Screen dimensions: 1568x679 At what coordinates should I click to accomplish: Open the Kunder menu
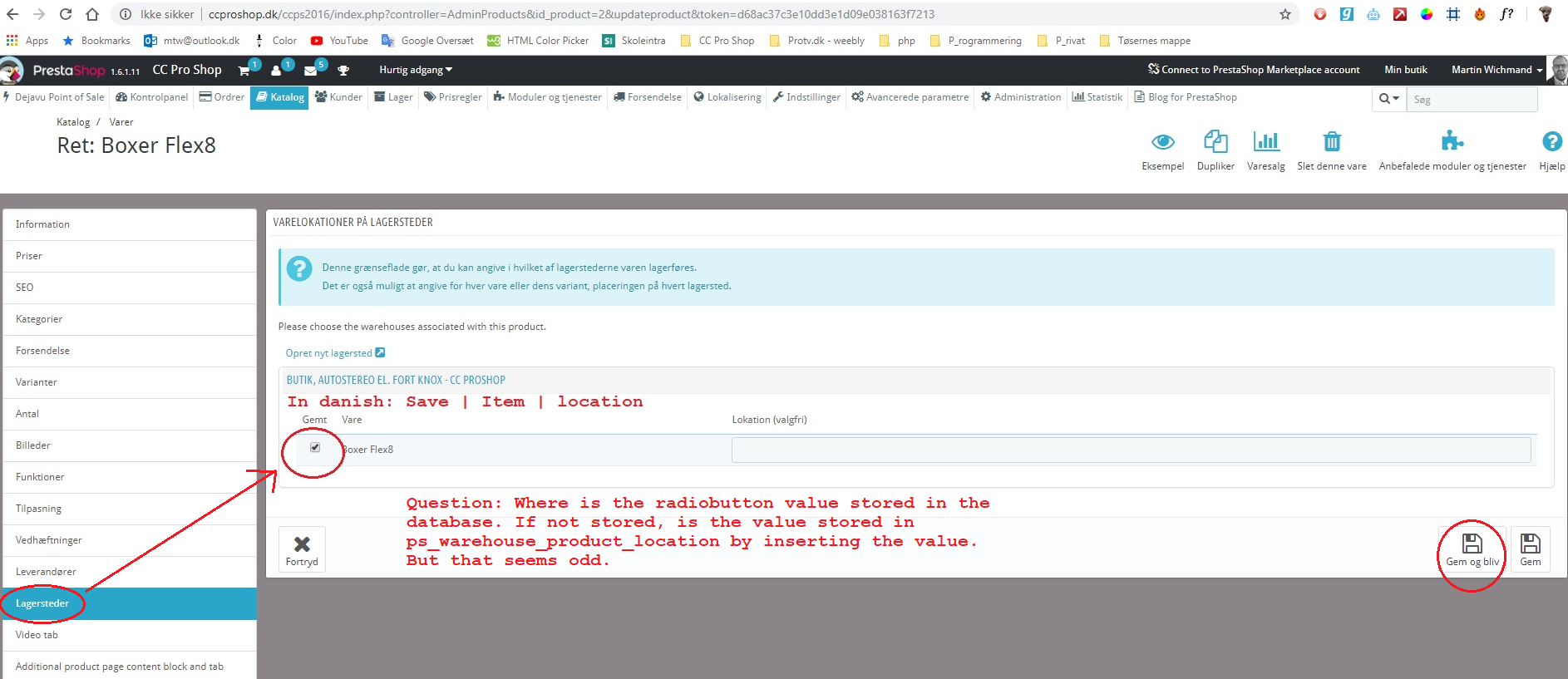point(338,97)
